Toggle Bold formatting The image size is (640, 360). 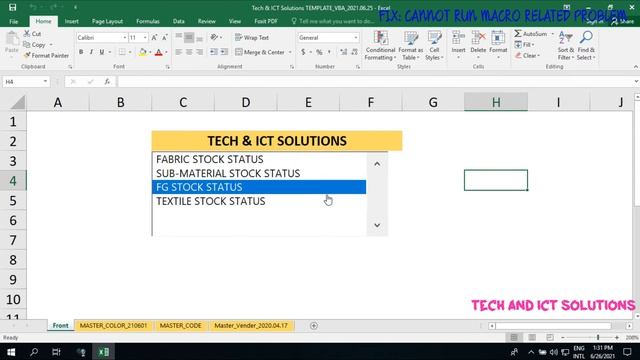(x=81, y=52)
